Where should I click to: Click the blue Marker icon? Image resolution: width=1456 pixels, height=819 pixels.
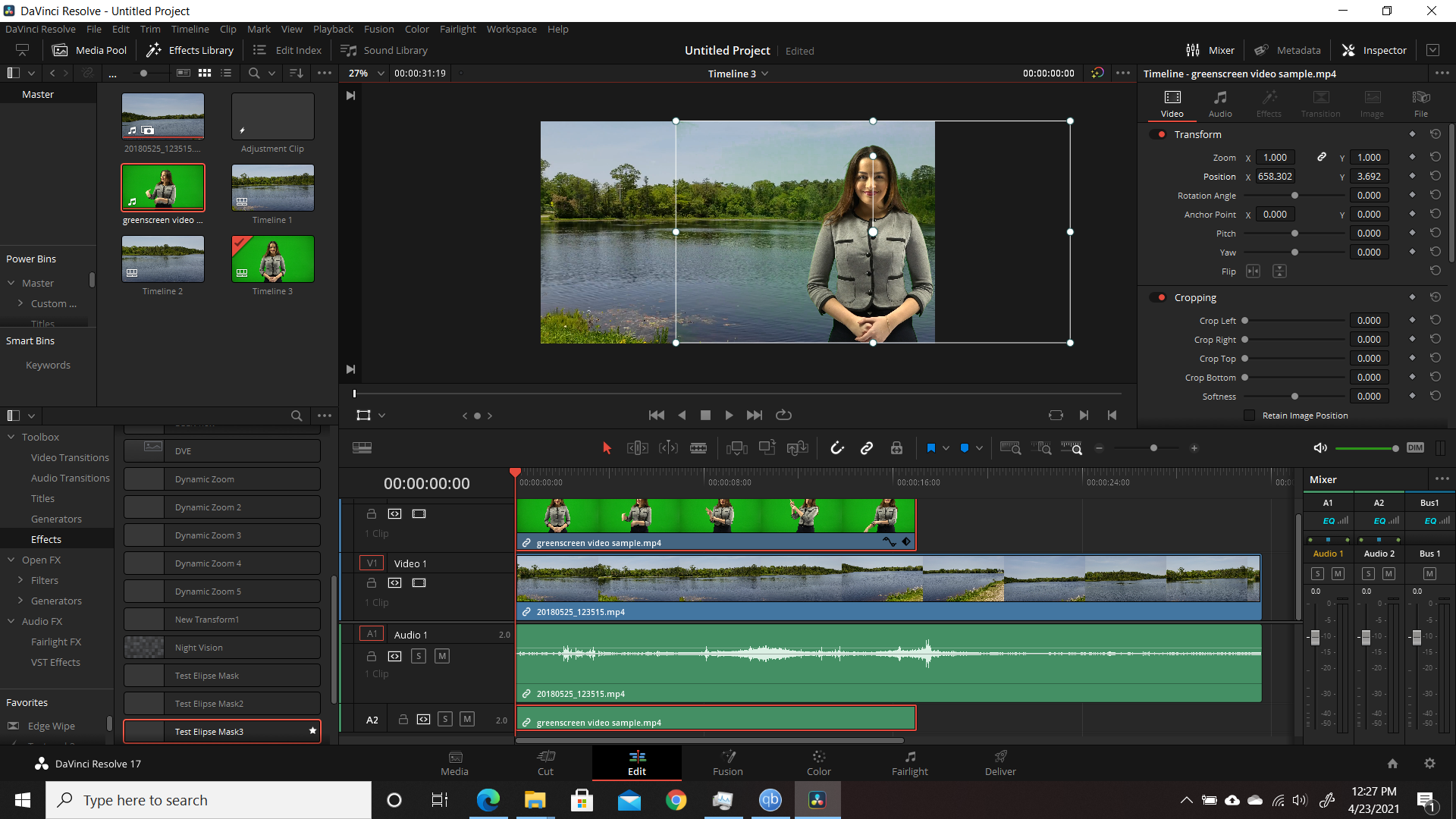coord(965,448)
